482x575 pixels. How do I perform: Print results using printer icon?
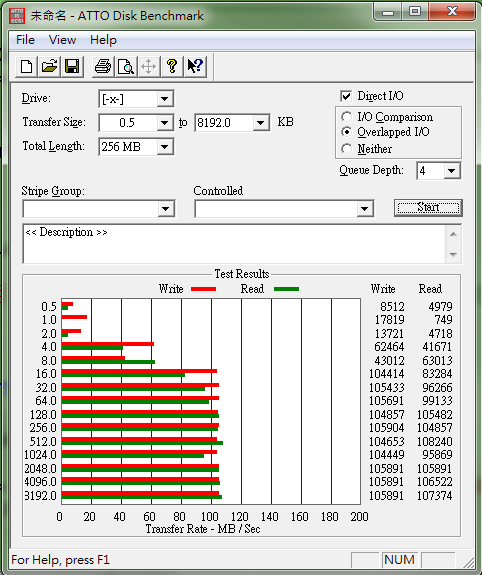(x=103, y=67)
